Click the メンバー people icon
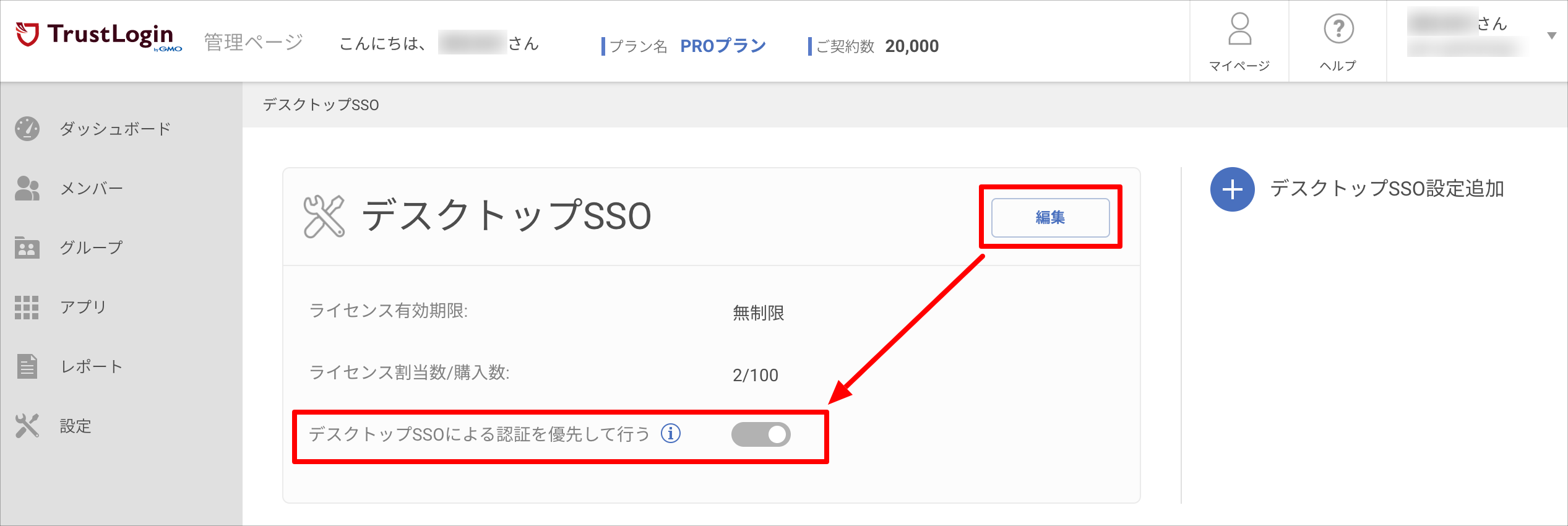The height and width of the screenshot is (526, 1568). [27, 188]
